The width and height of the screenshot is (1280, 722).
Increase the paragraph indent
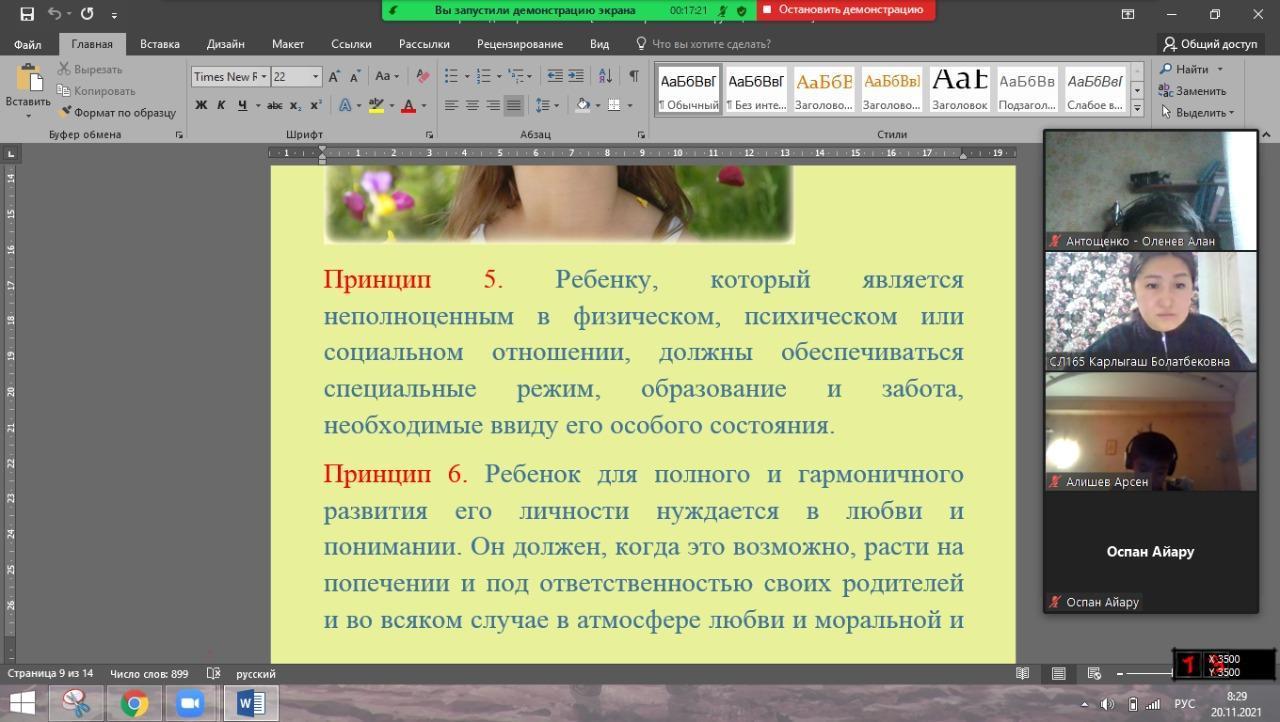coord(576,76)
